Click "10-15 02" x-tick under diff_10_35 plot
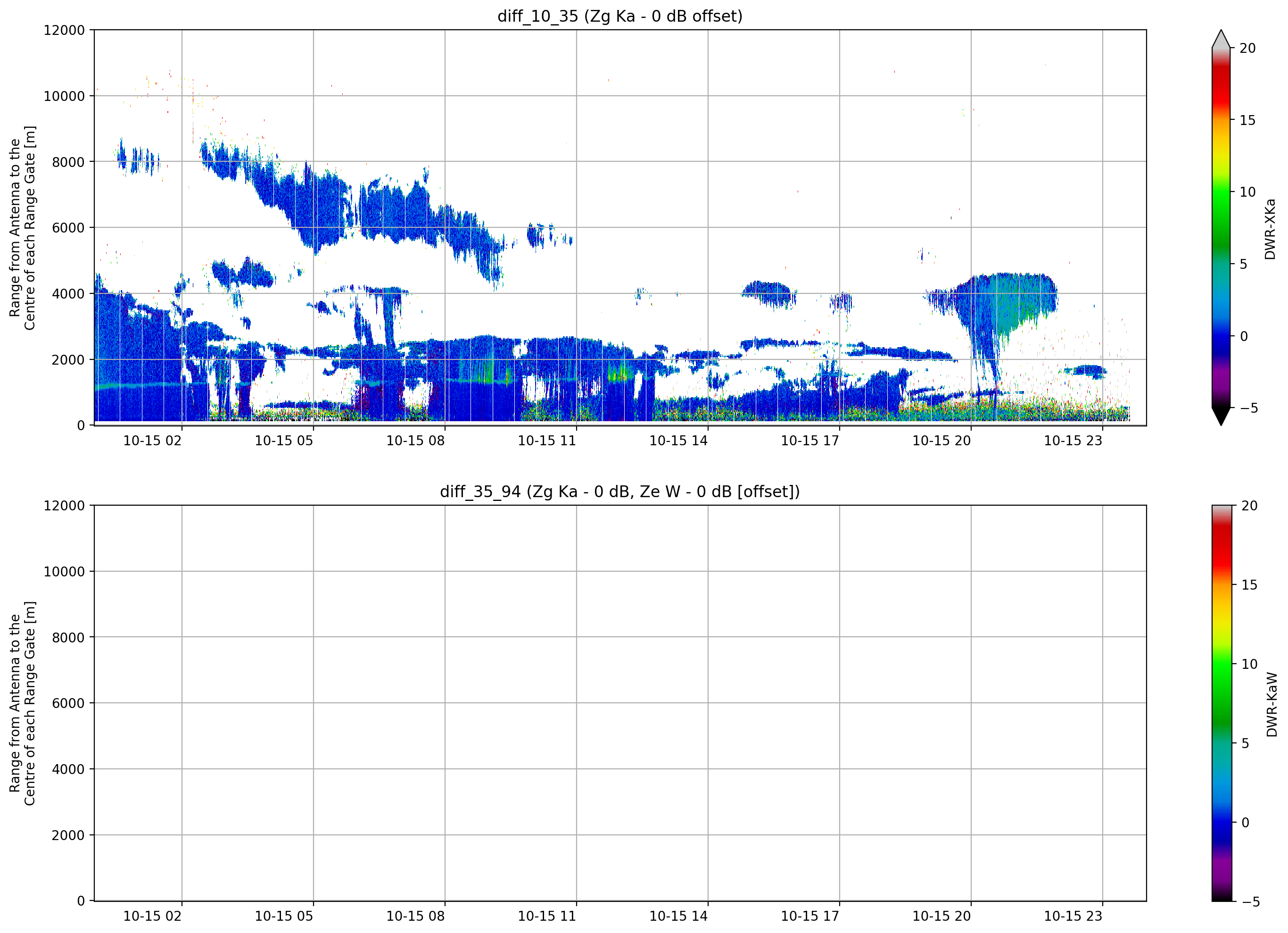Viewport: 1288px width, 933px height. [152, 441]
